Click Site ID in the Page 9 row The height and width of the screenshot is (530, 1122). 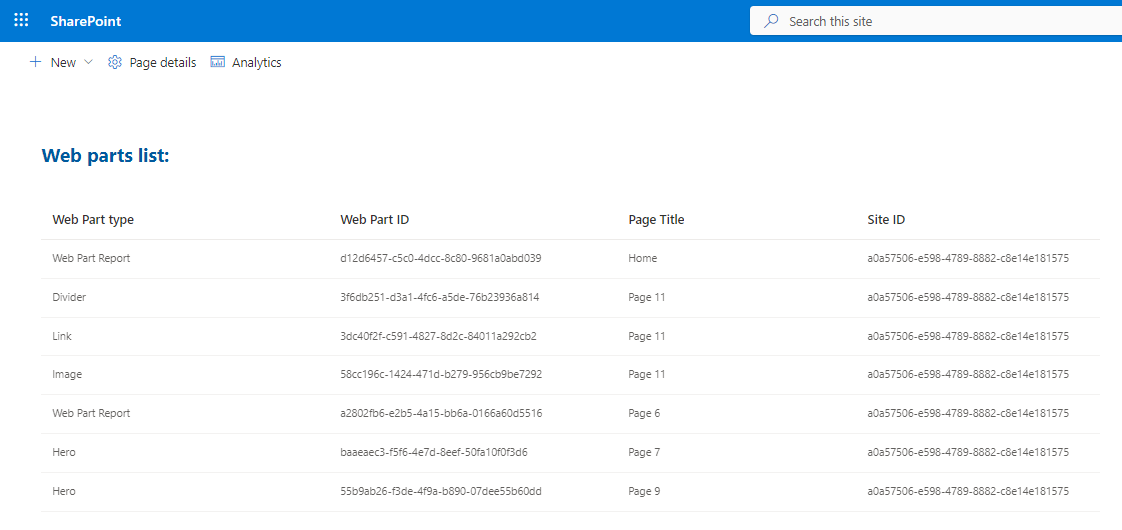[968, 491]
